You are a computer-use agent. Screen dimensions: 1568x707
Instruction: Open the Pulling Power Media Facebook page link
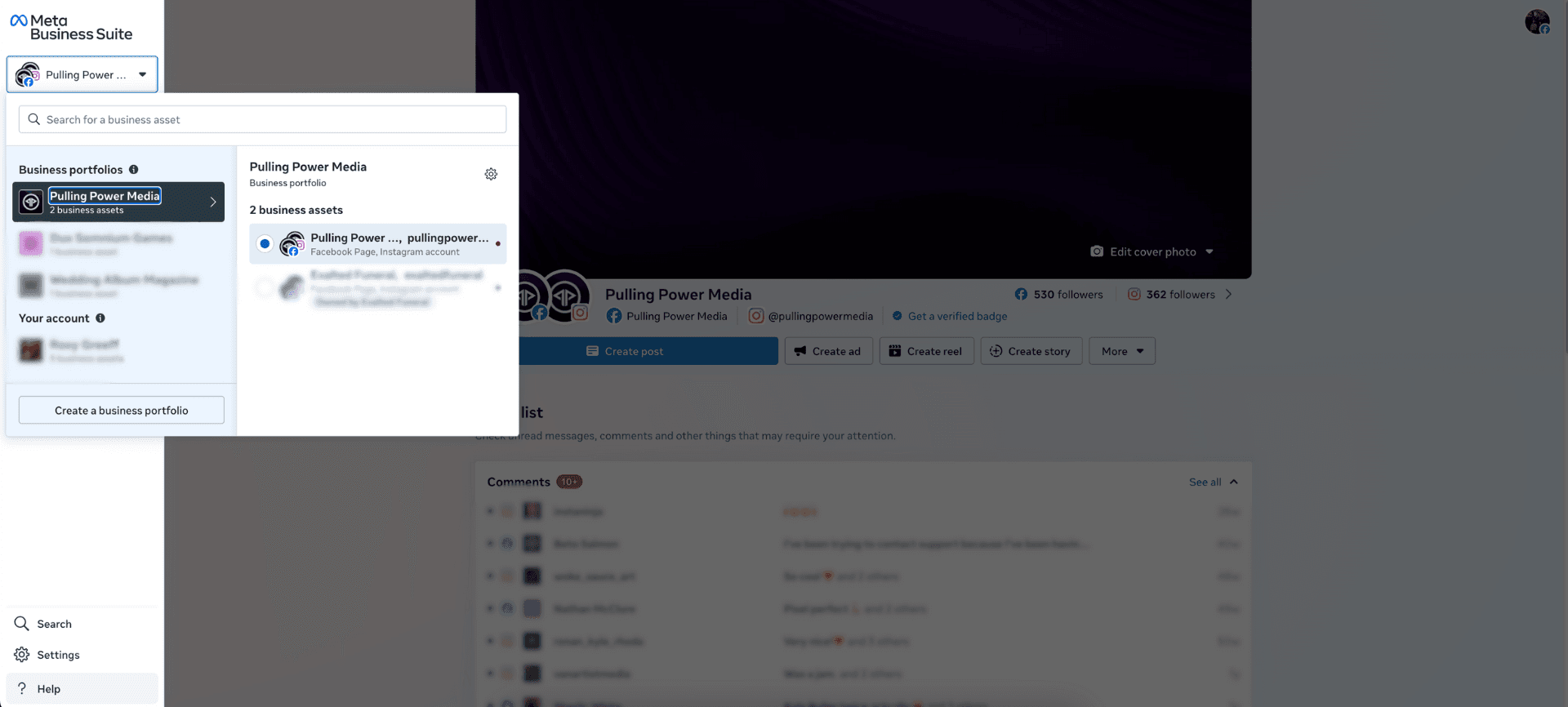coord(667,316)
